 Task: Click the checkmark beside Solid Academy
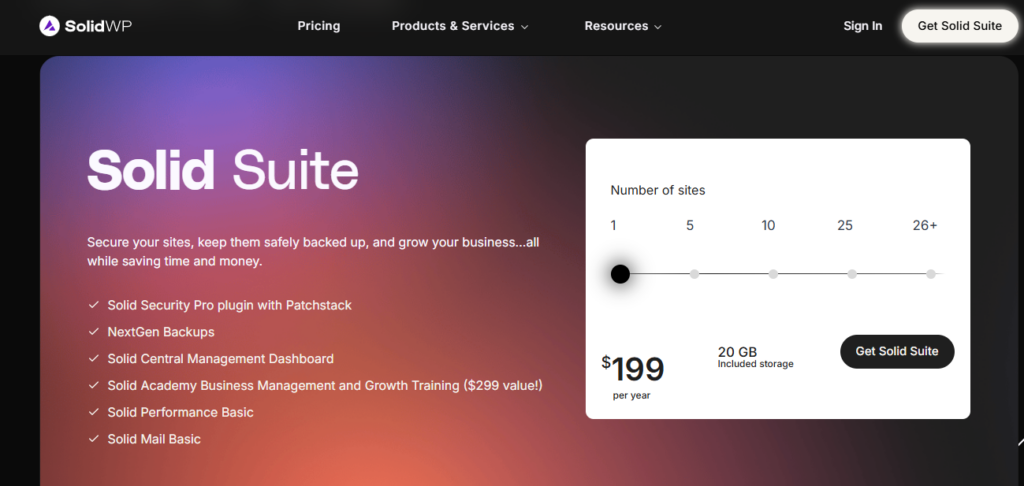pyautogui.click(x=93, y=385)
